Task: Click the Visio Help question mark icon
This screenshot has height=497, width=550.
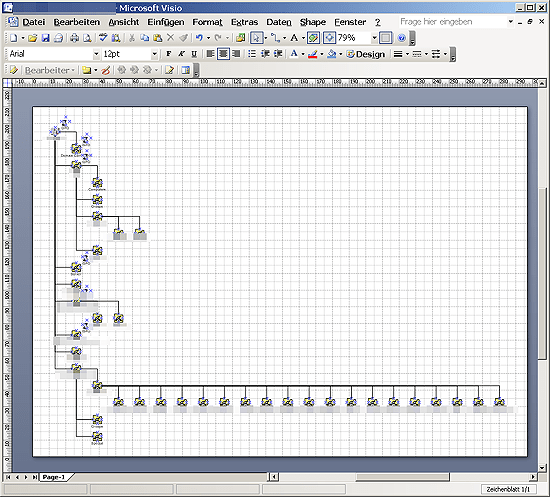Action: 402,38
